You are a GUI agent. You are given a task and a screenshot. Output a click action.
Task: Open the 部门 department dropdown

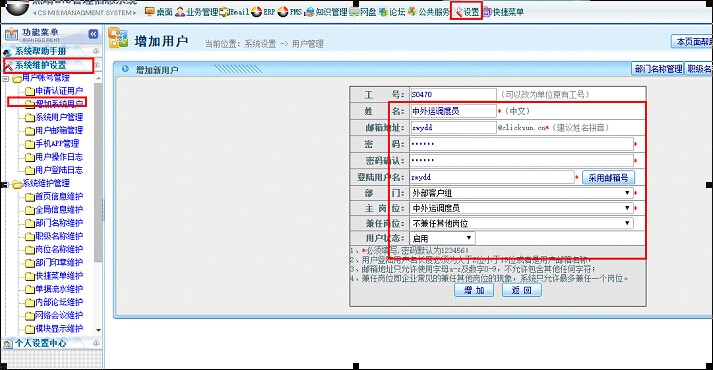tap(522, 193)
